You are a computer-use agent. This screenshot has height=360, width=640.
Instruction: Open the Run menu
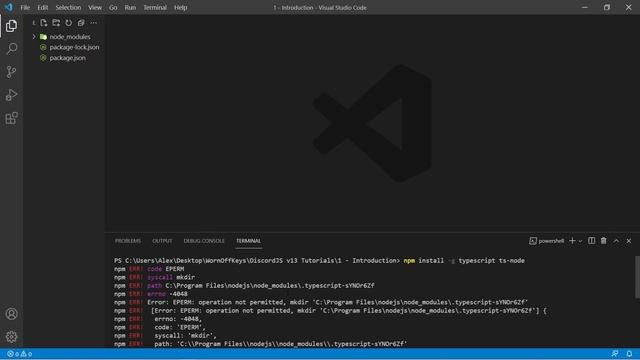(130, 7)
